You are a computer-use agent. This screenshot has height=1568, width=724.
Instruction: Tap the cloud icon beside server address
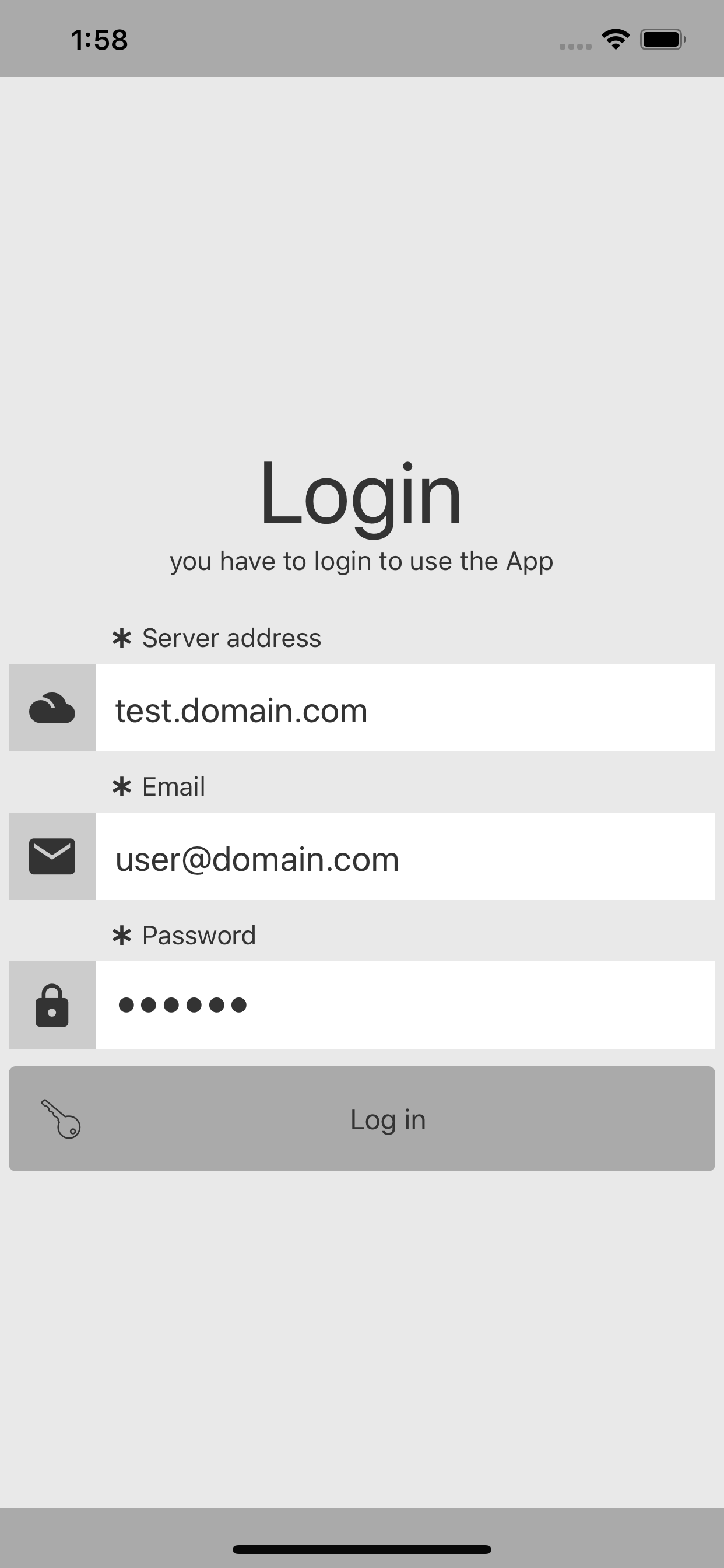click(x=52, y=708)
